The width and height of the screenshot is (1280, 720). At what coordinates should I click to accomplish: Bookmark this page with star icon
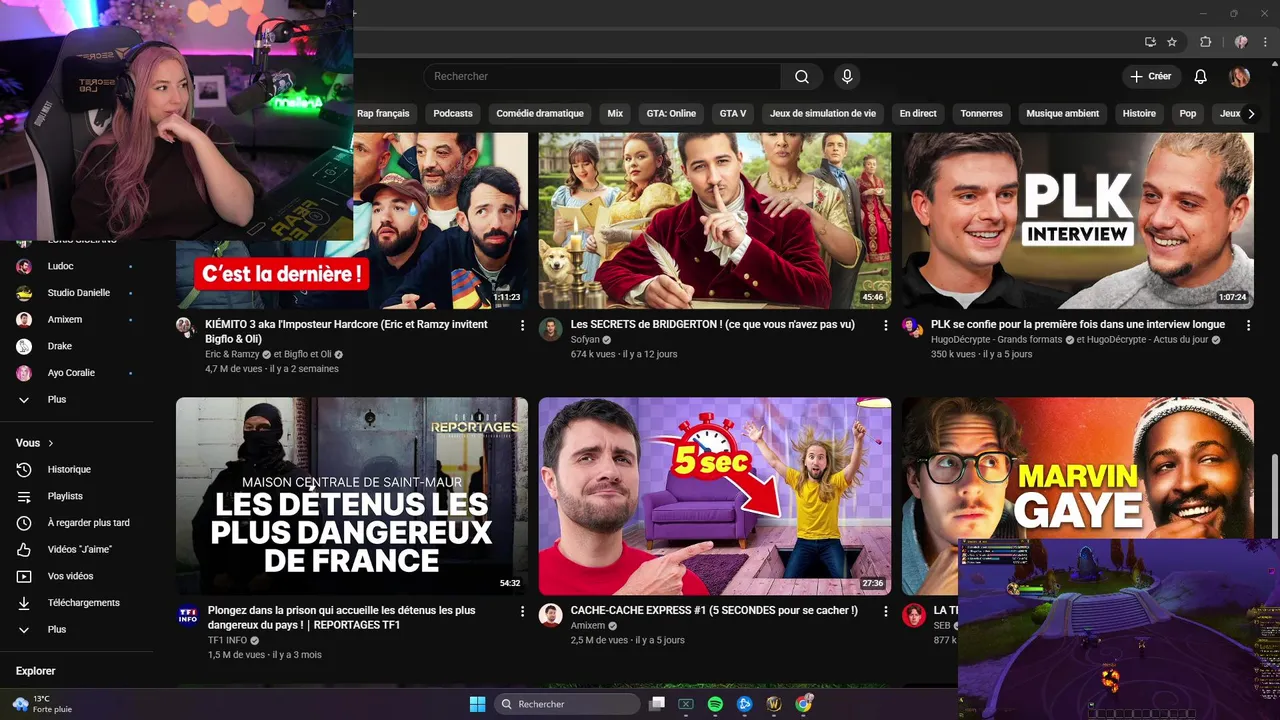1172,42
